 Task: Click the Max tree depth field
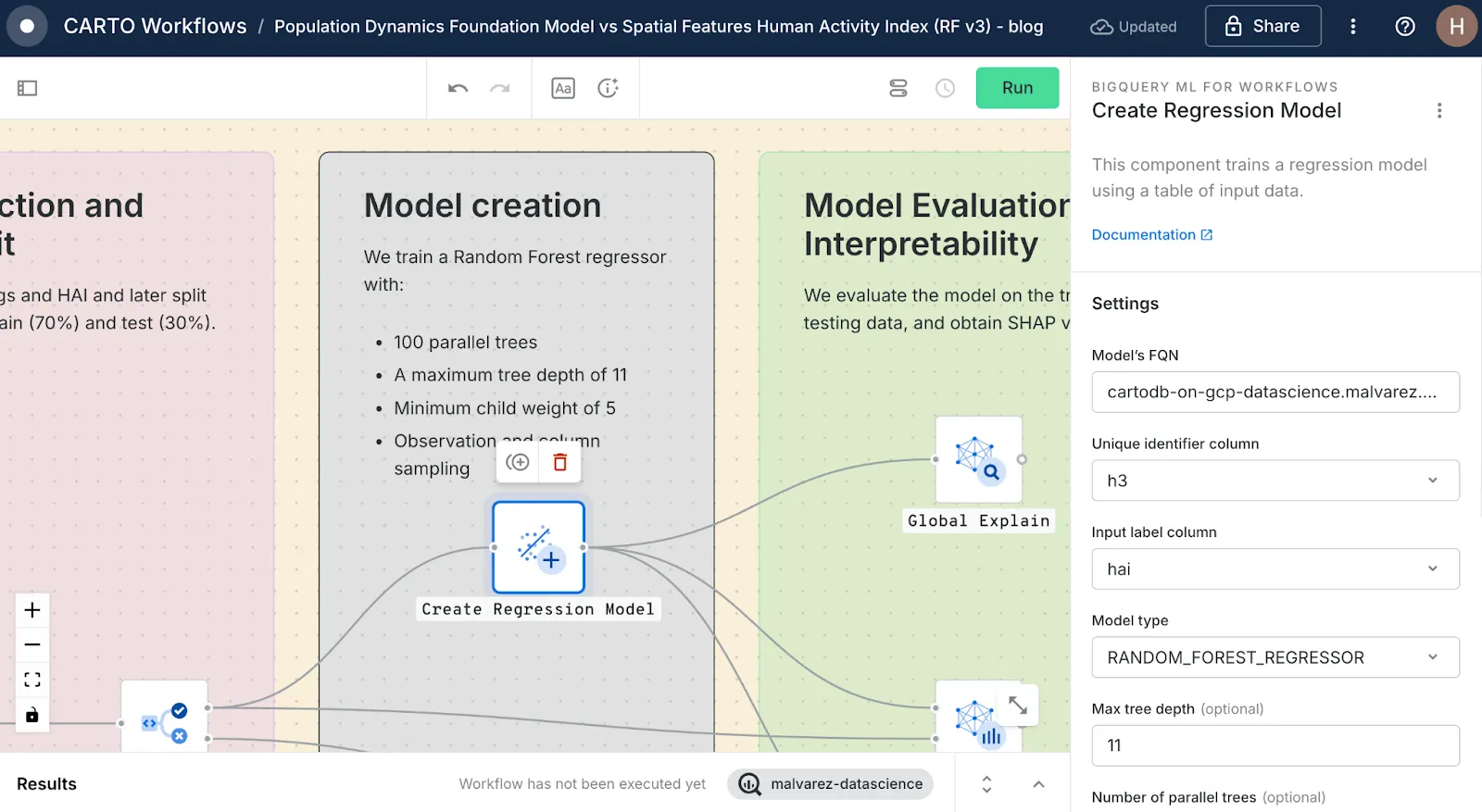pos(1275,745)
